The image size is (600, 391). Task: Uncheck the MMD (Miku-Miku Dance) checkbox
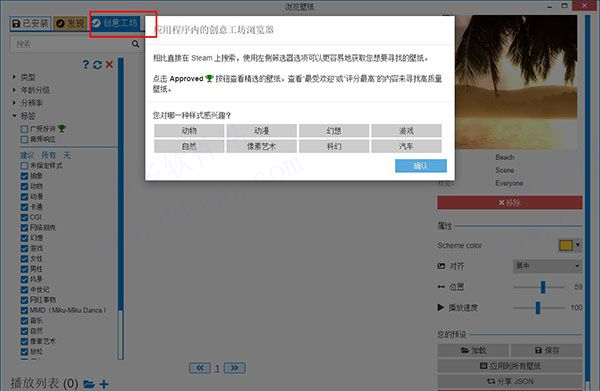[24, 310]
